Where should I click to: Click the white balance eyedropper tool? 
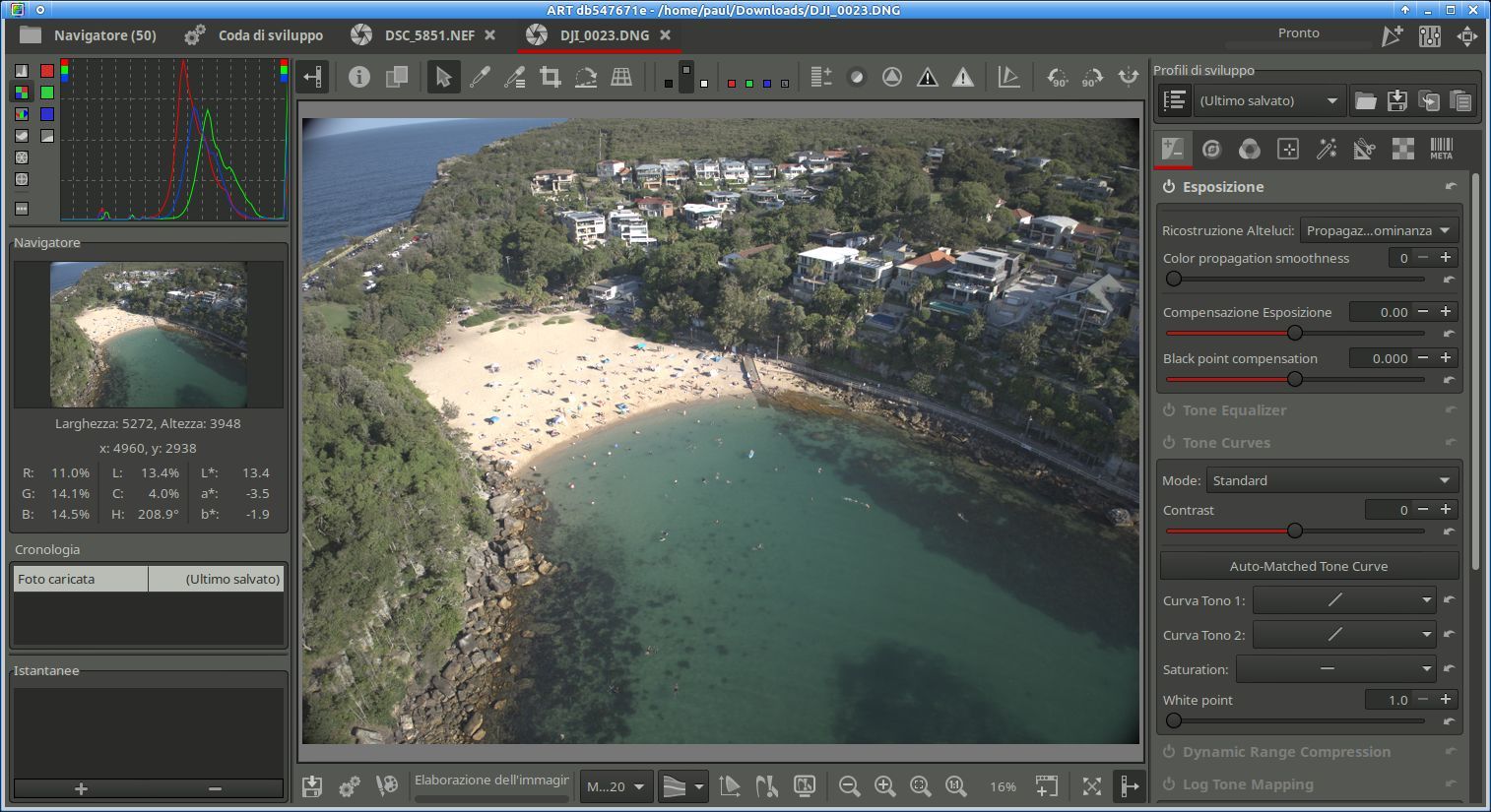480,77
